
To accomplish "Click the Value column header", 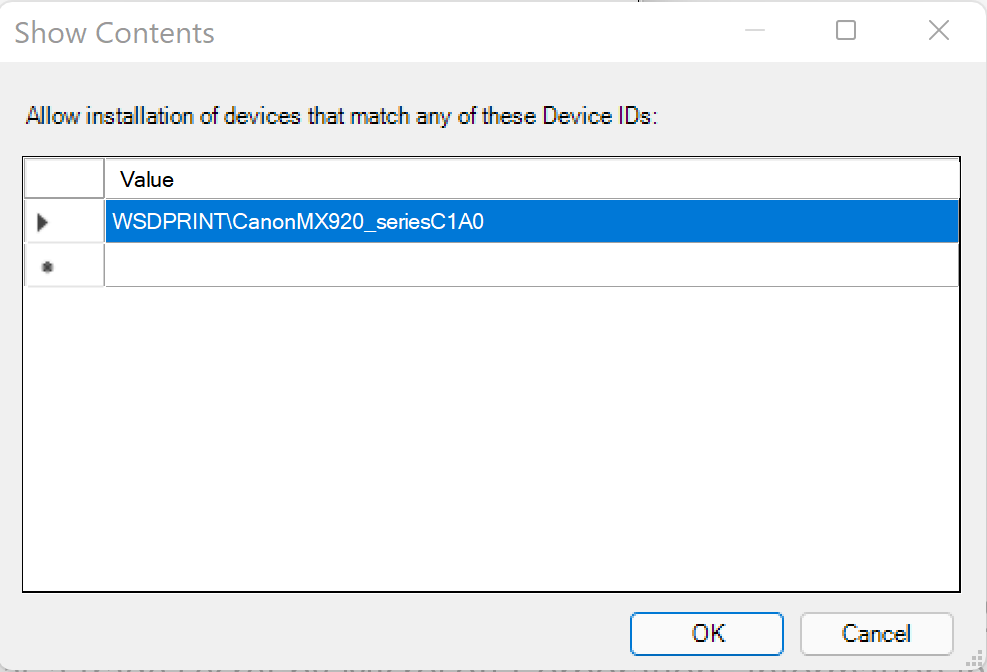I will click(x=530, y=179).
